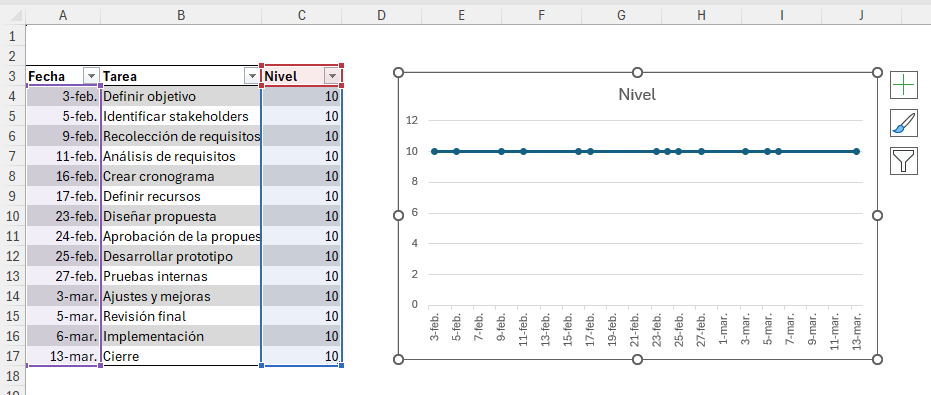Open the Fecha column filter dropdown
The image size is (931, 395).
tap(91, 76)
